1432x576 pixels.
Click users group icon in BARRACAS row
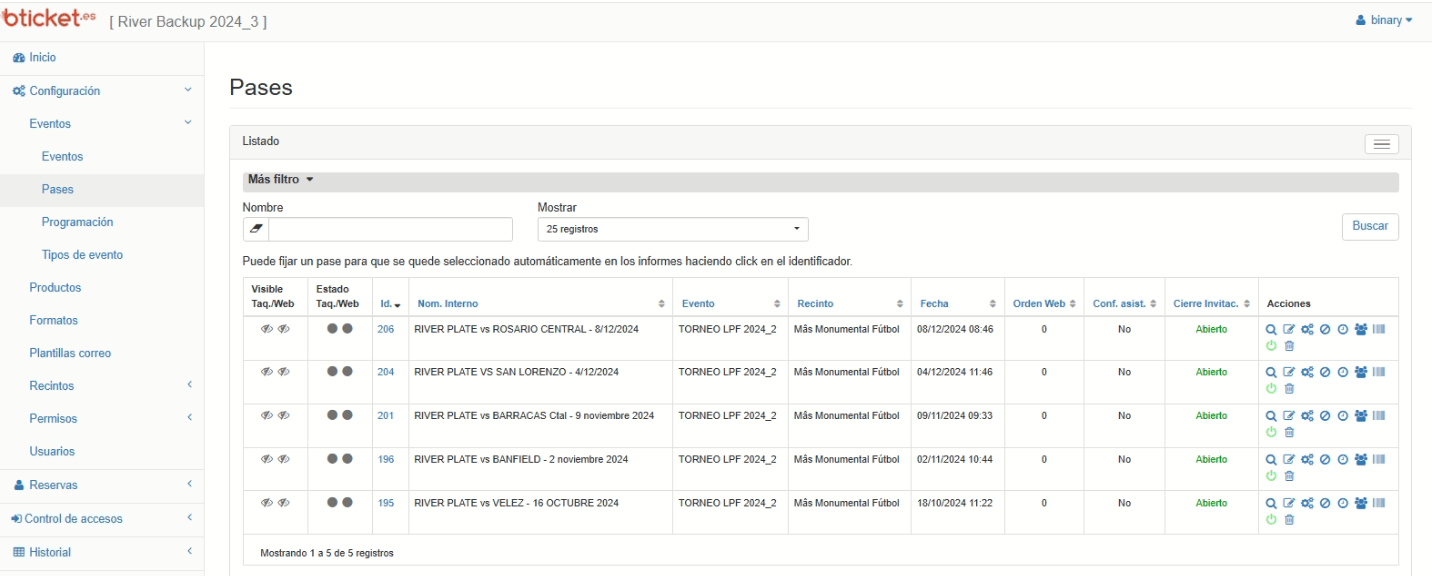[x=1361, y=415]
